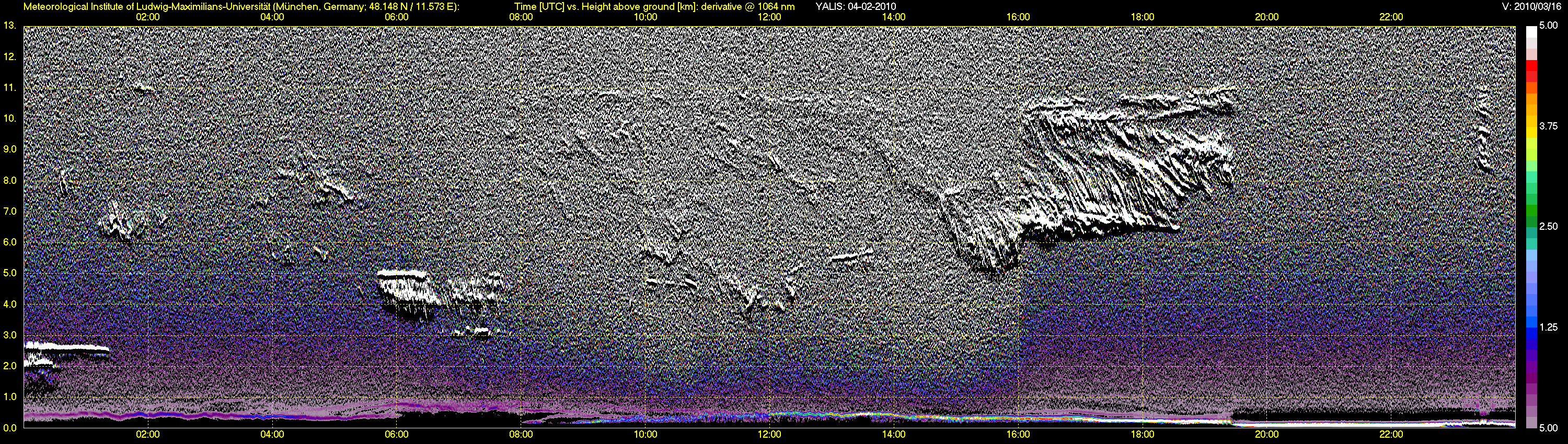This screenshot has width=1568, height=444.
Task: Click the '11.' height axis label
Action: click(10, 88)
